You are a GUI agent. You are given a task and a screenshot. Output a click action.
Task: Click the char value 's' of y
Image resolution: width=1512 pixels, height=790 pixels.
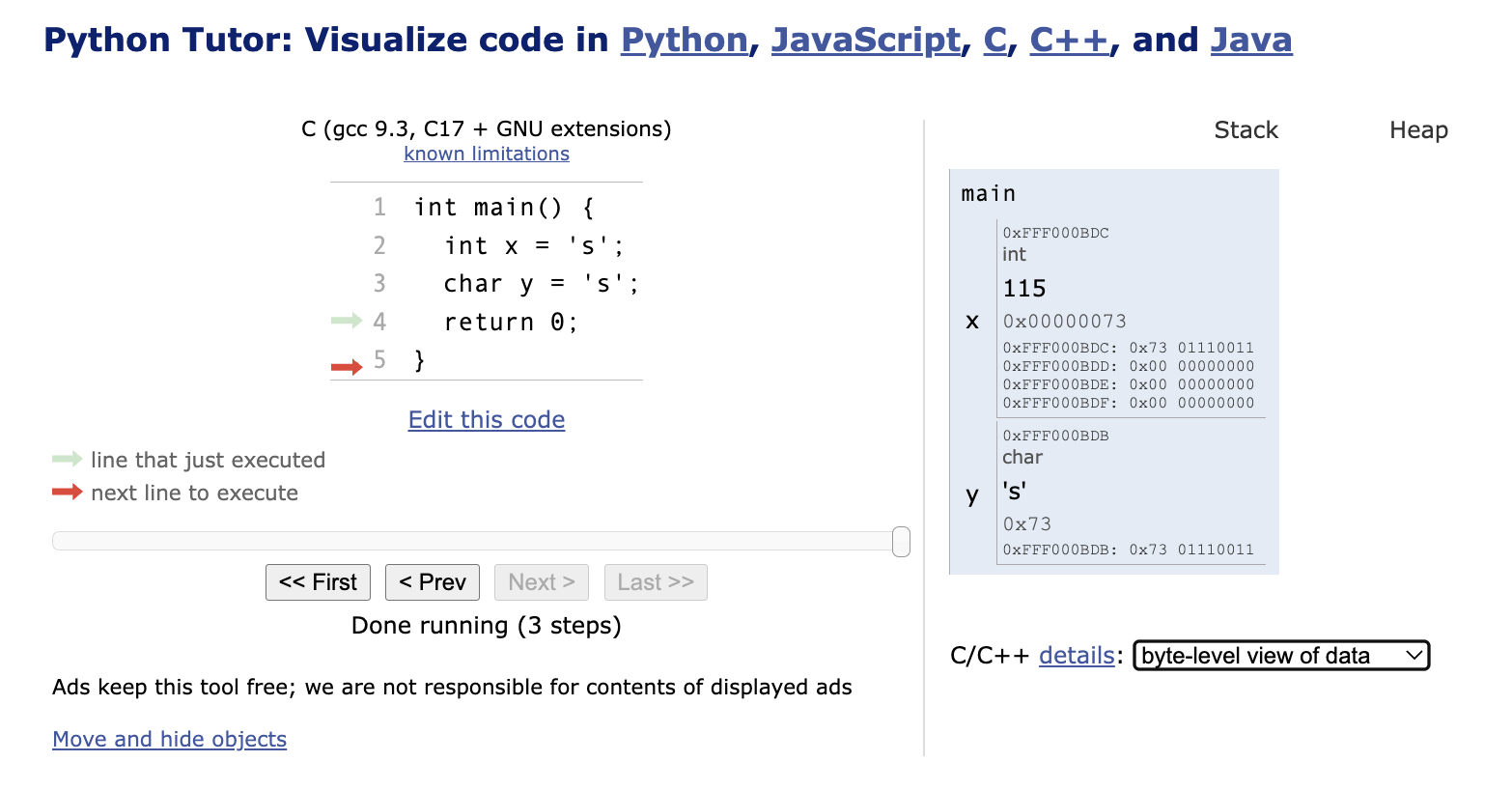point(1015,492)
